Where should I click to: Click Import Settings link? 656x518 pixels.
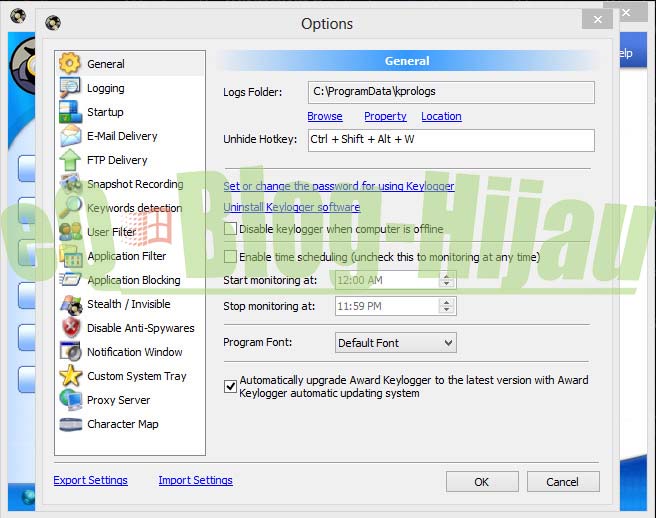(x=195, y=480)
